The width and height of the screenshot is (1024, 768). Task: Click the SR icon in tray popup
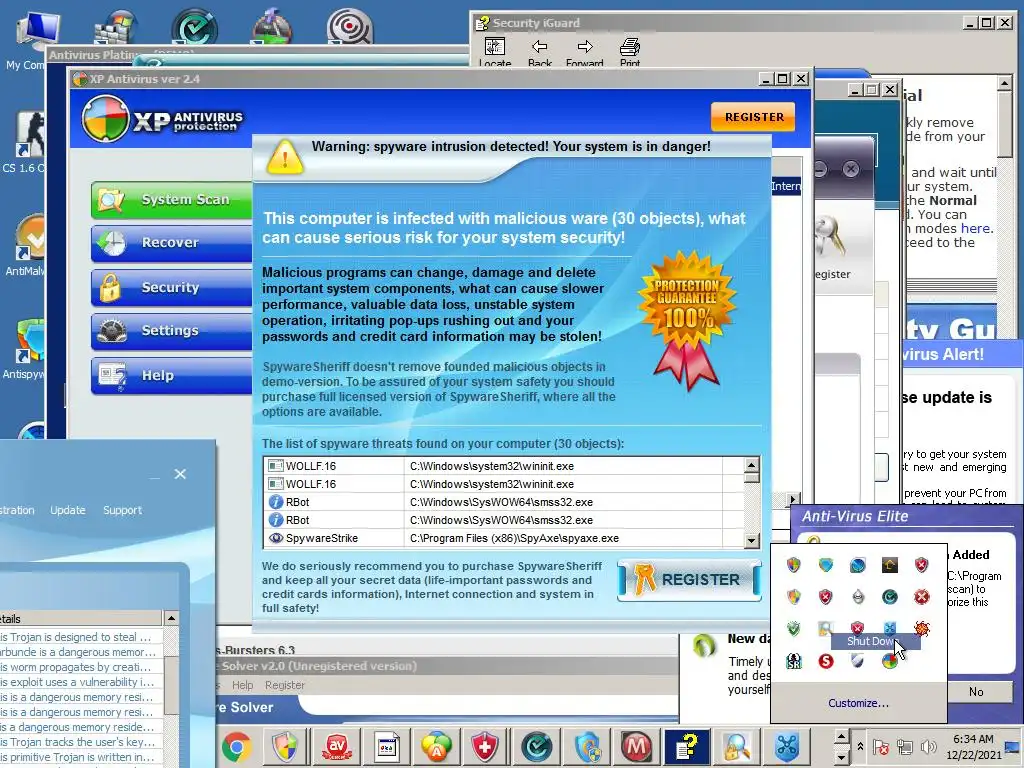click(793, 661)
